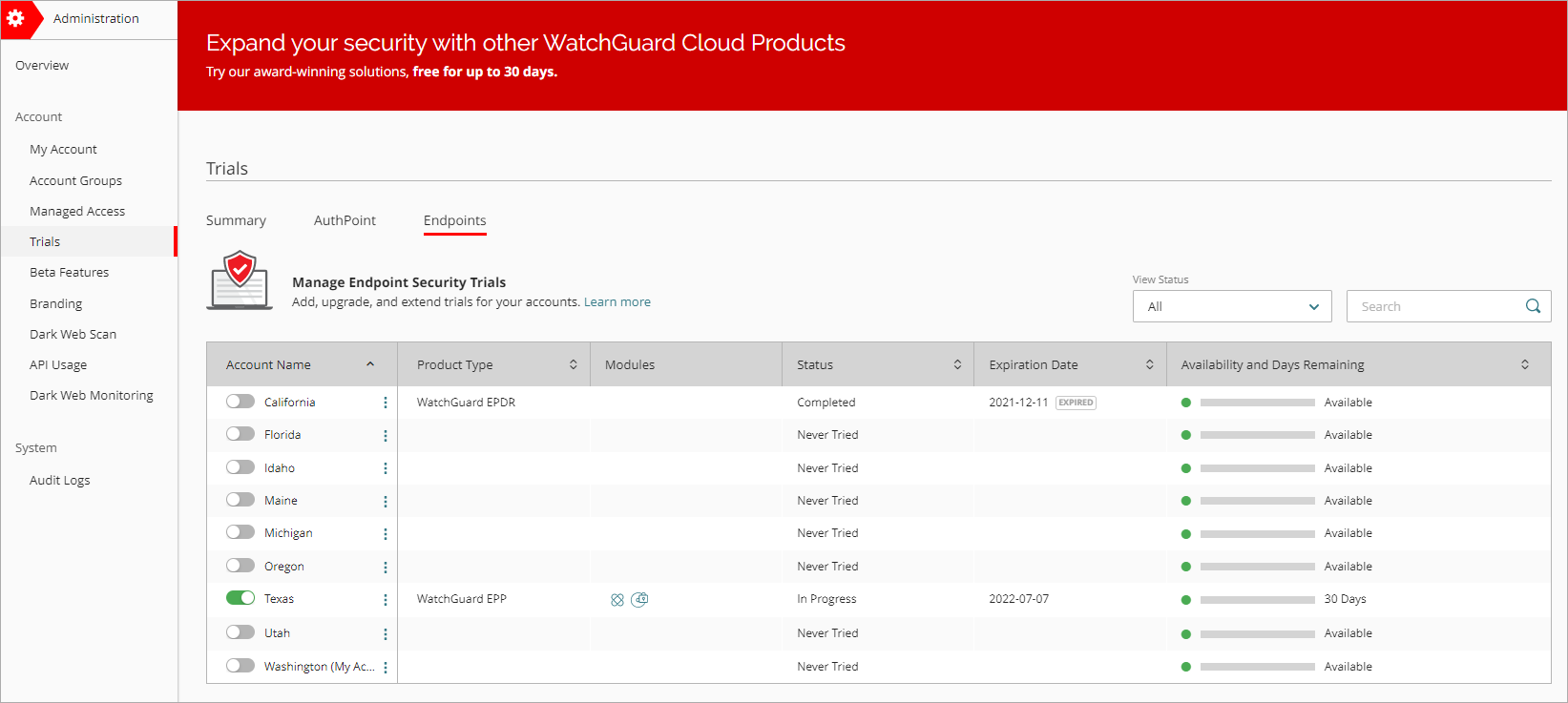Click the Texas days remaining progress bar
The image size is (1568, 703).
1257,600
